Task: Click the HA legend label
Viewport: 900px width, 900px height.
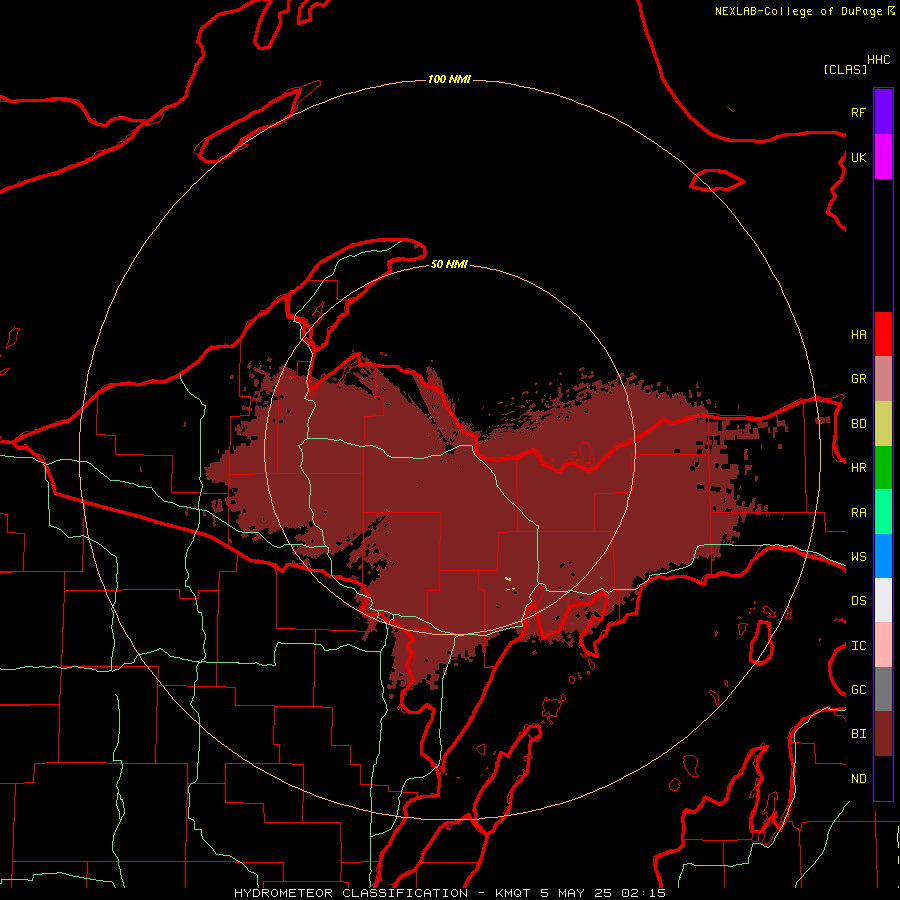Action: (858, 334)
